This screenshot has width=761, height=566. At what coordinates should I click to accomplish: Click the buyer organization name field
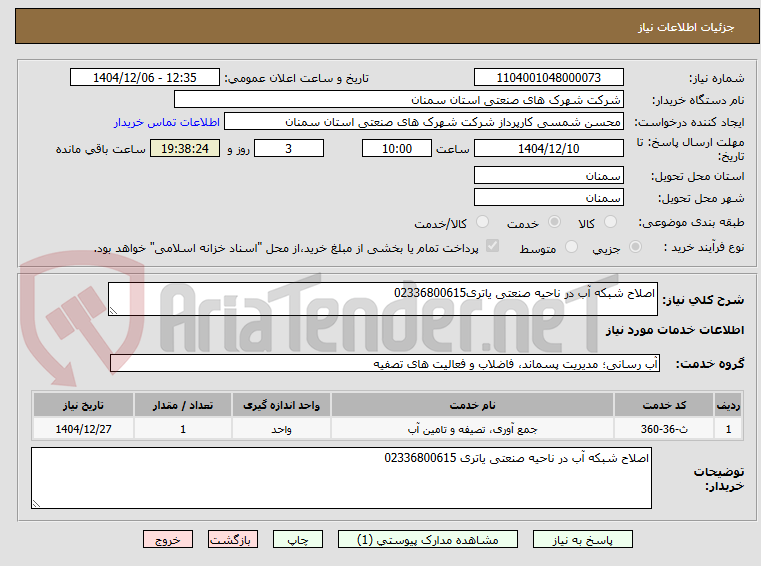398,100
